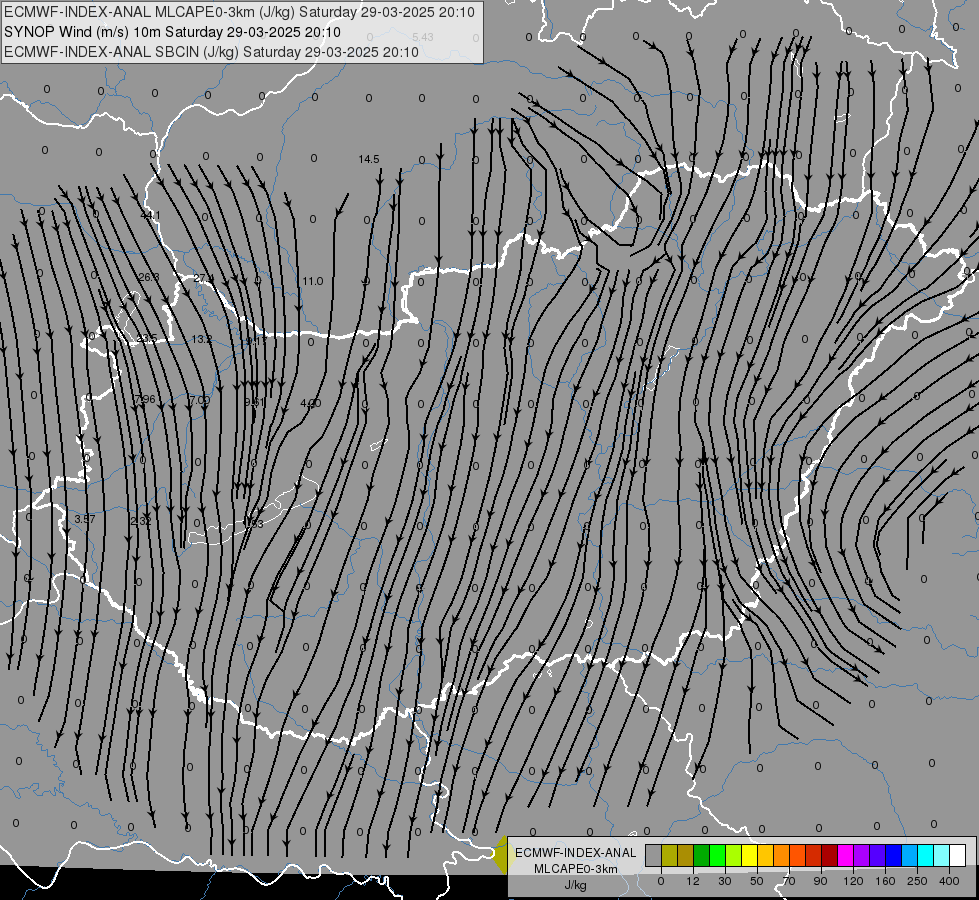The height and width of the screenshot is (900, 979).
Task: Pick the white swatch ending the colorbar
Action: point(957,855)
